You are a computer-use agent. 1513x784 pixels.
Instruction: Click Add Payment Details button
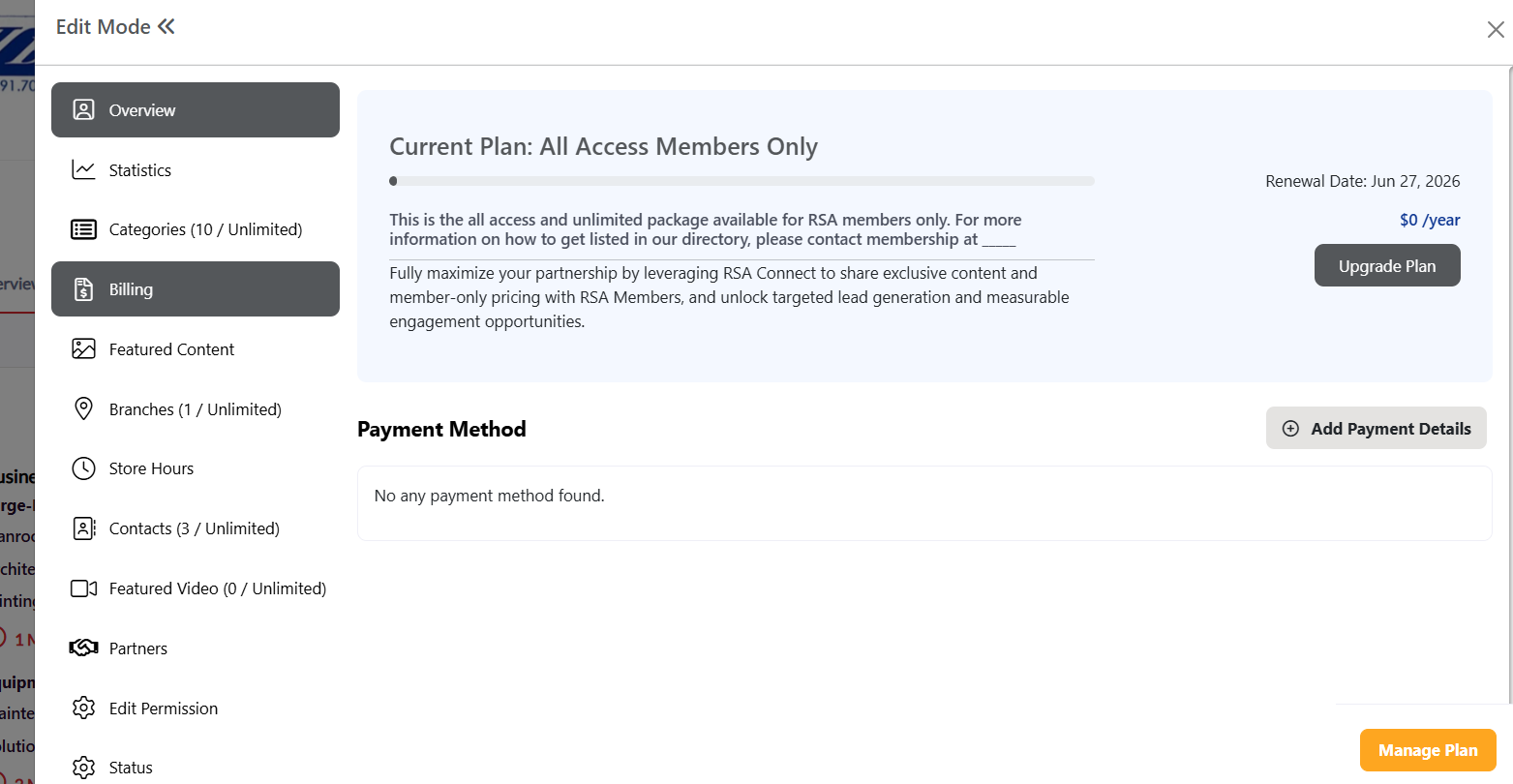(1376, 429)
